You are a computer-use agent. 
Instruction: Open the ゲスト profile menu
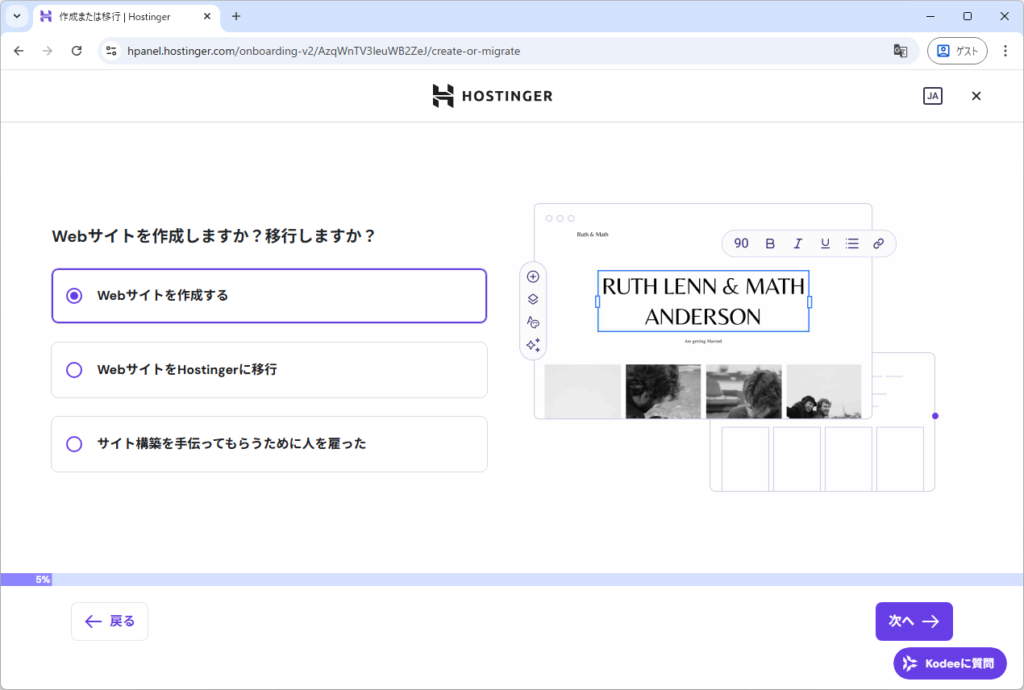tap(956, 51)
